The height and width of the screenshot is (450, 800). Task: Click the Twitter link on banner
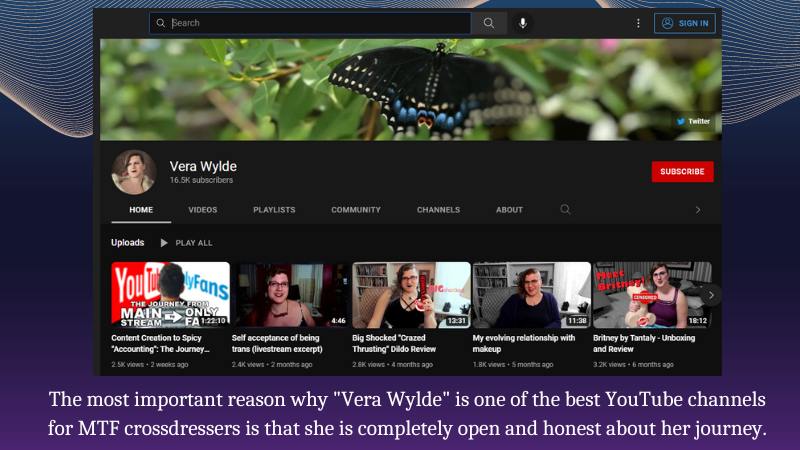693,121
